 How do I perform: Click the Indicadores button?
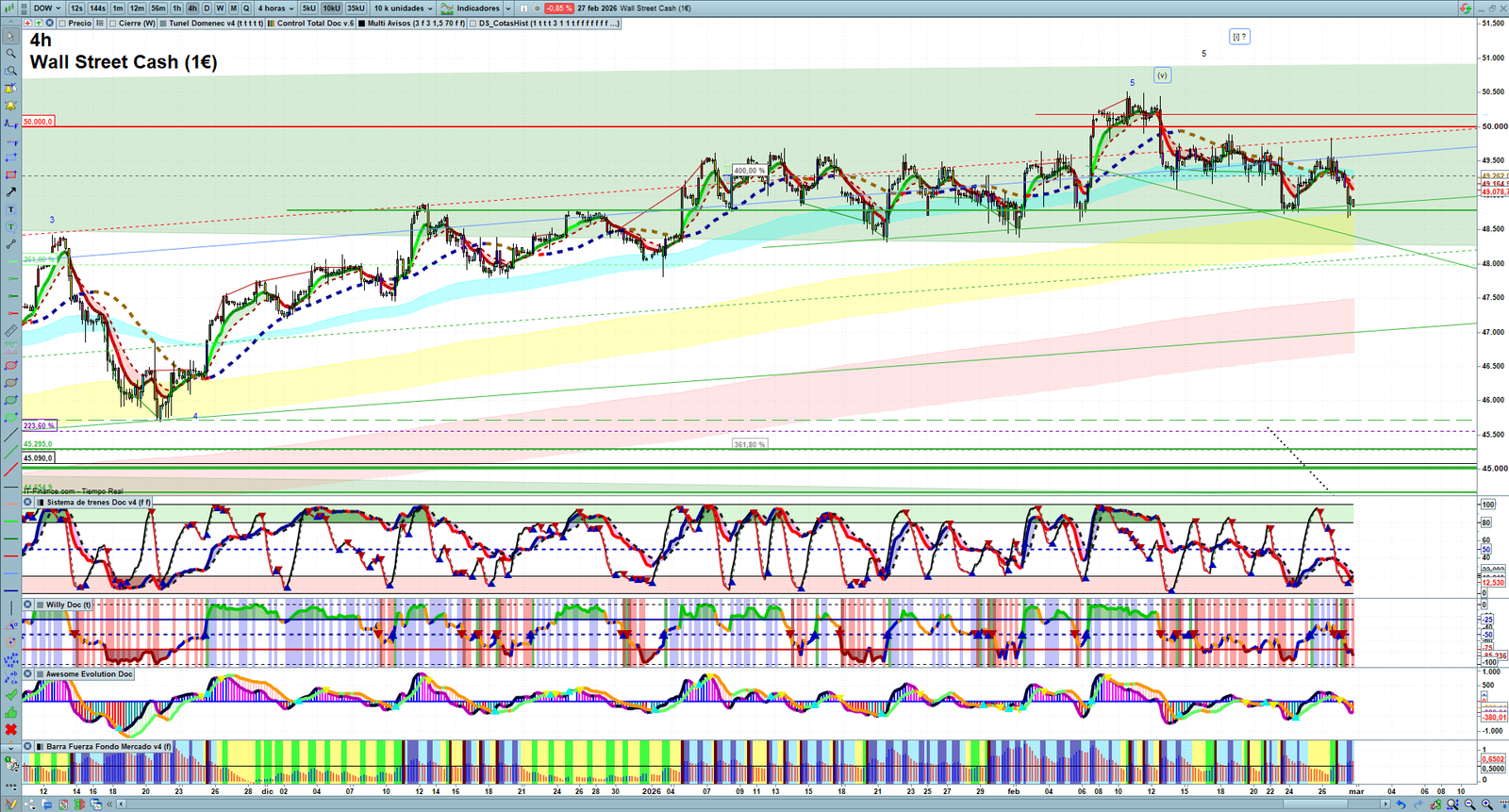point(477,8)
